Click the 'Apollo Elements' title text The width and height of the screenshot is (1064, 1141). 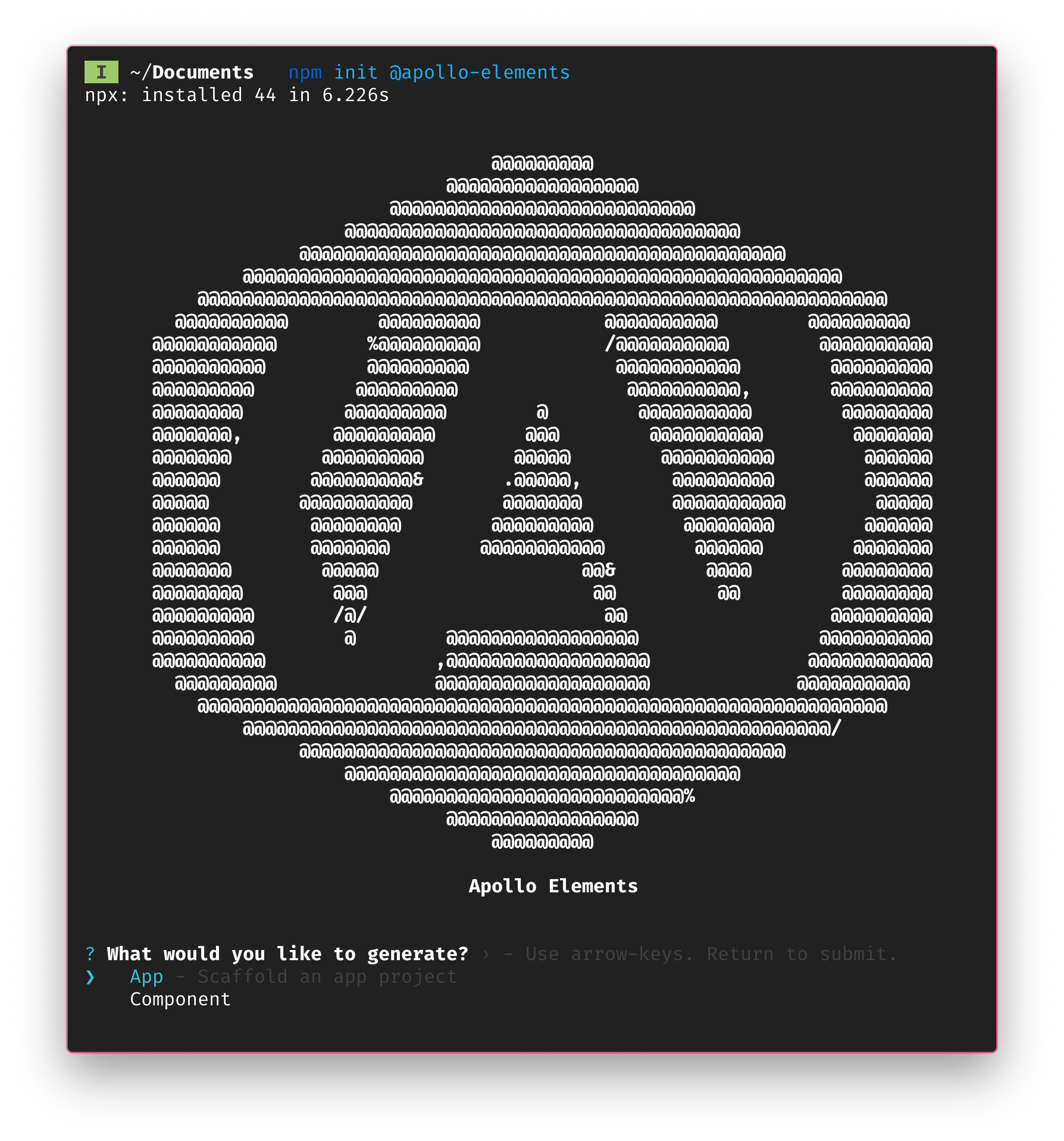pos(553,886)
